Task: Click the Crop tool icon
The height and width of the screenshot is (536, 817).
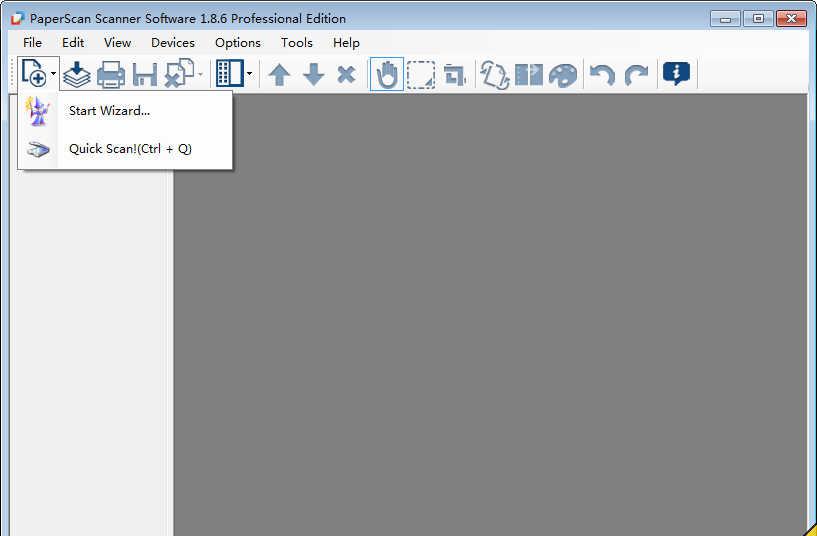Action: pyautogui.click(x=454, y=76)
